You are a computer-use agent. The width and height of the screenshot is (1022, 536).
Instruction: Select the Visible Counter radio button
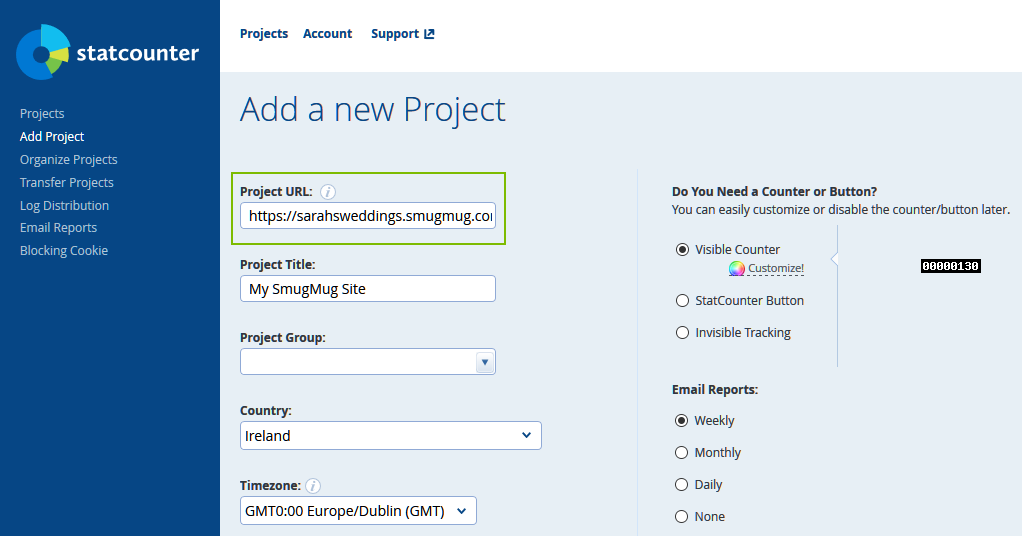point(682,250)
